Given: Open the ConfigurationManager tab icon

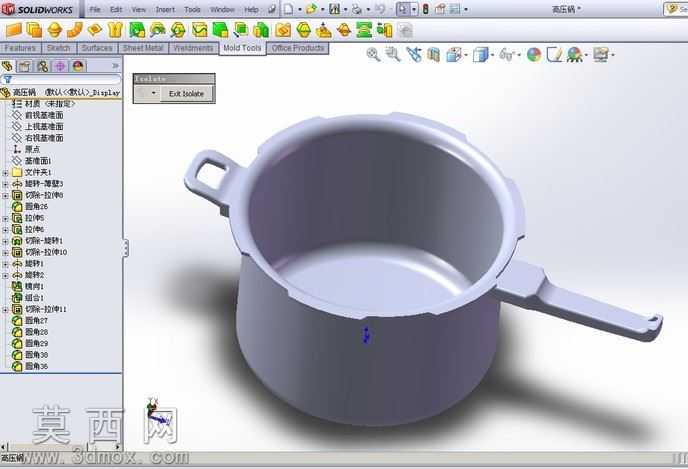Looking at the screenshot, I should pyautogui.click(x=43, y=66).
